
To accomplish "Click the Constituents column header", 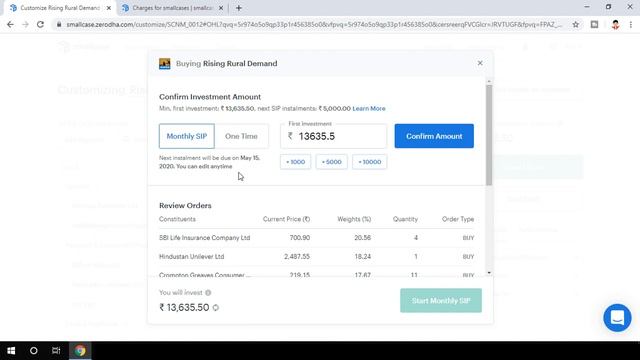I will (x=177, y=219).
